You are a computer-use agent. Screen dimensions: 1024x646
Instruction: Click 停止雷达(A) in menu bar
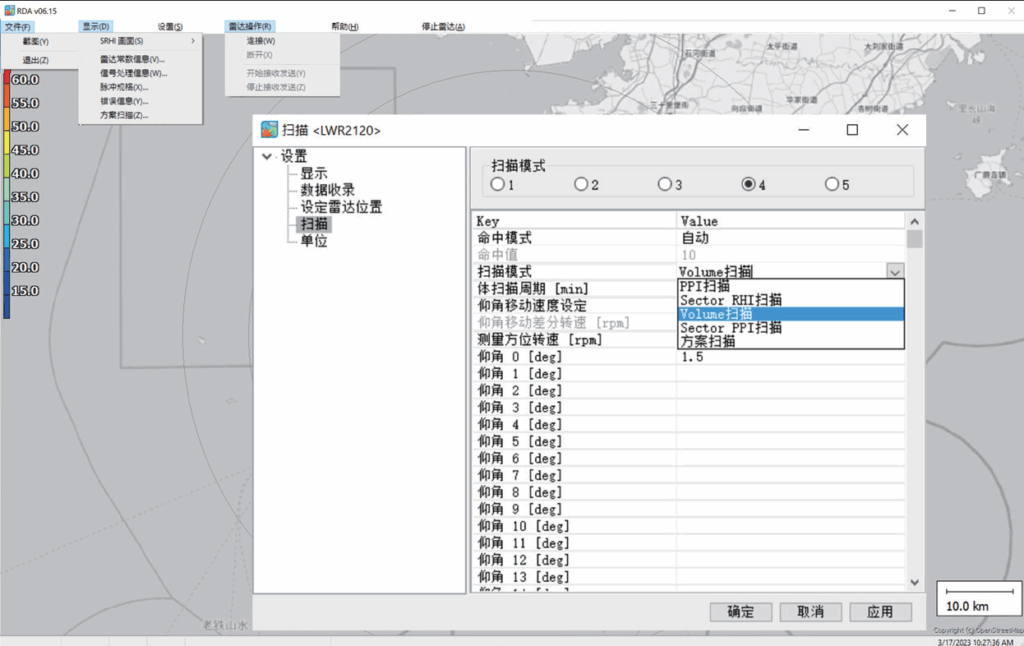443,27
